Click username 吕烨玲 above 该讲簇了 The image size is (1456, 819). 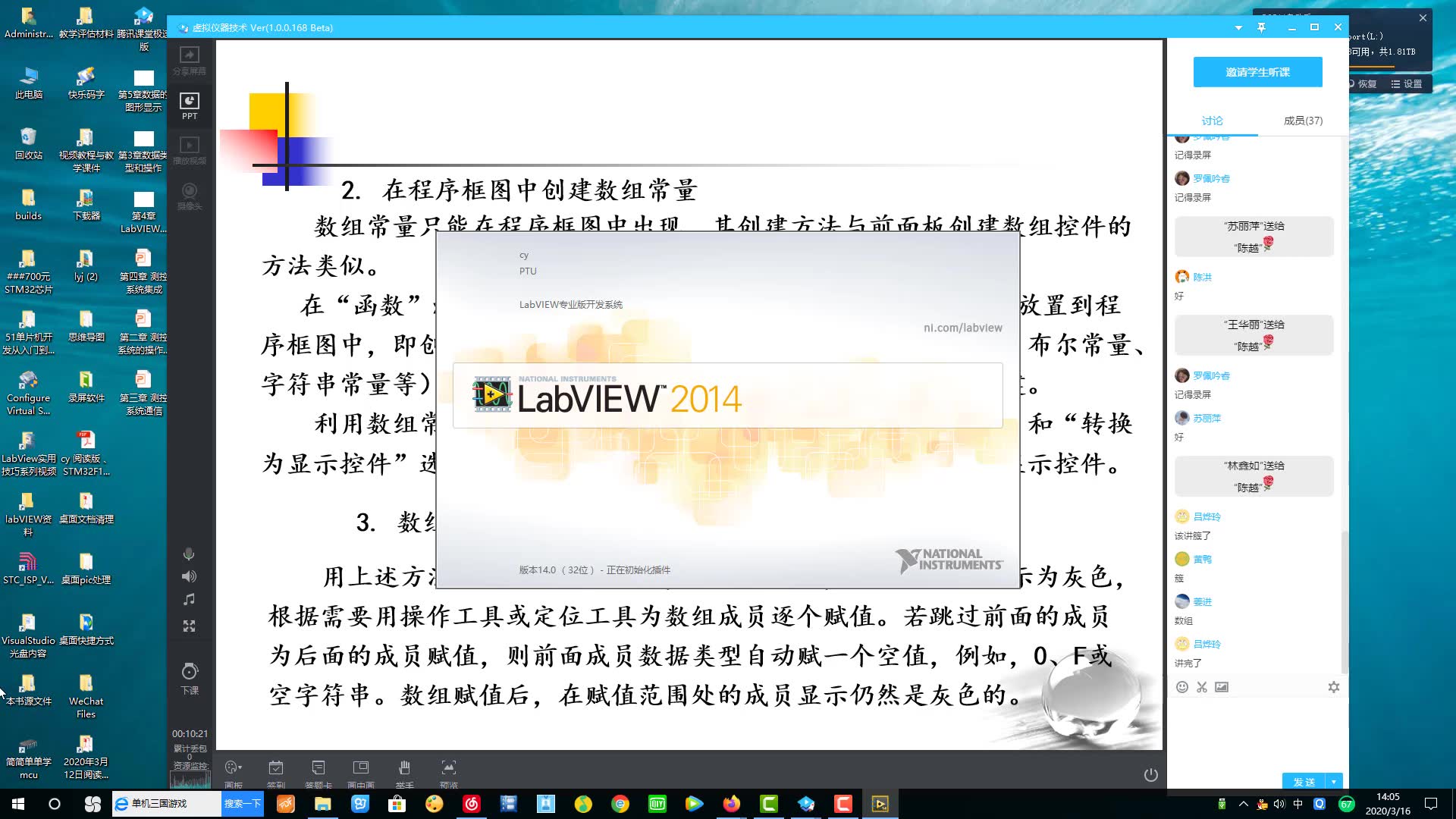[1207, 516]
